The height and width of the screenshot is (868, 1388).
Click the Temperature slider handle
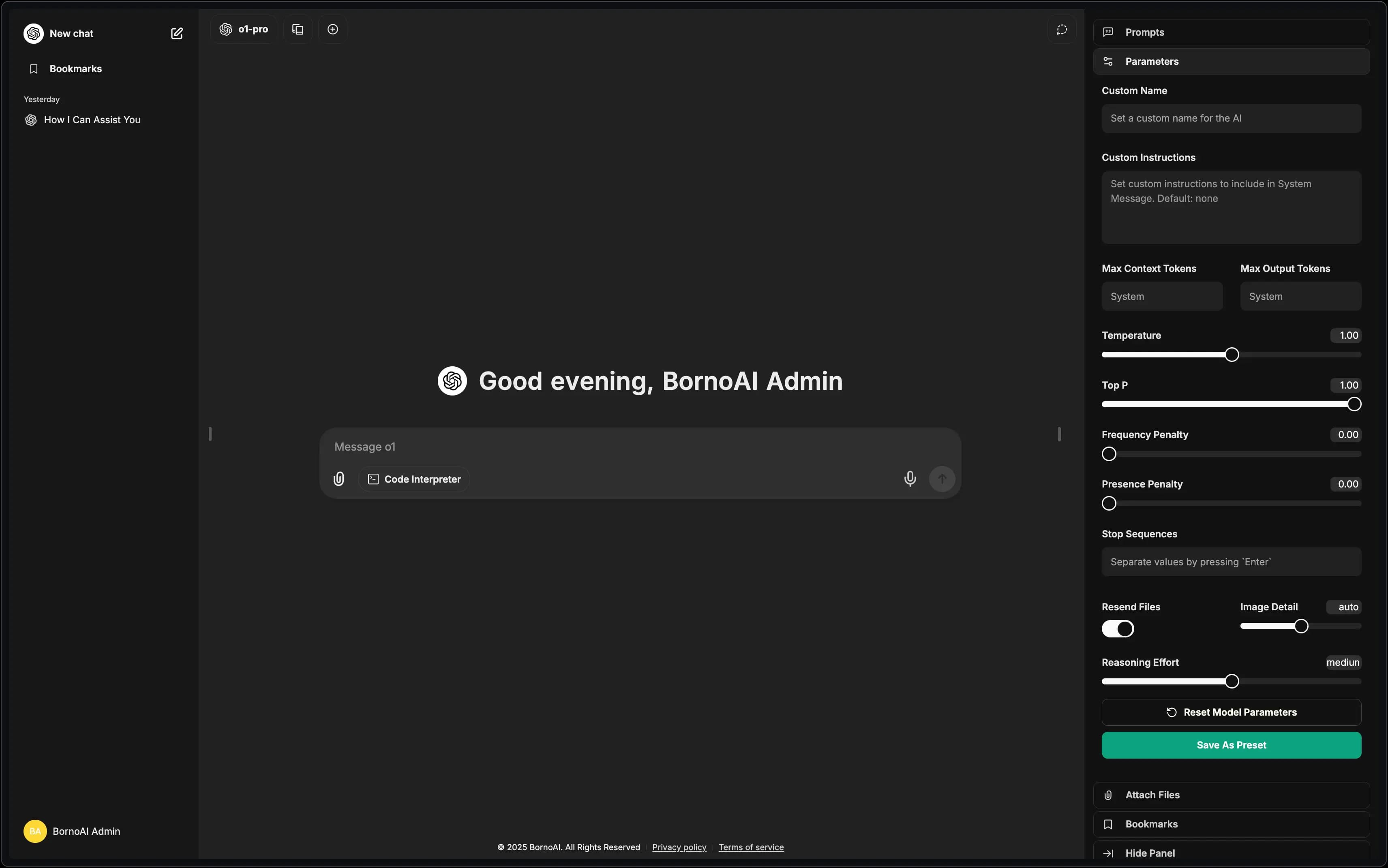[x=1231, y=355]
